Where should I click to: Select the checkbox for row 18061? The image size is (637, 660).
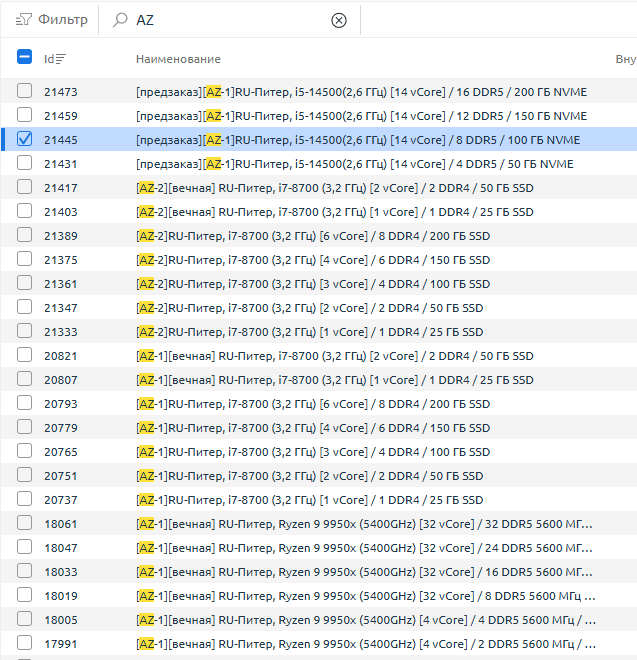coord(25,523)
